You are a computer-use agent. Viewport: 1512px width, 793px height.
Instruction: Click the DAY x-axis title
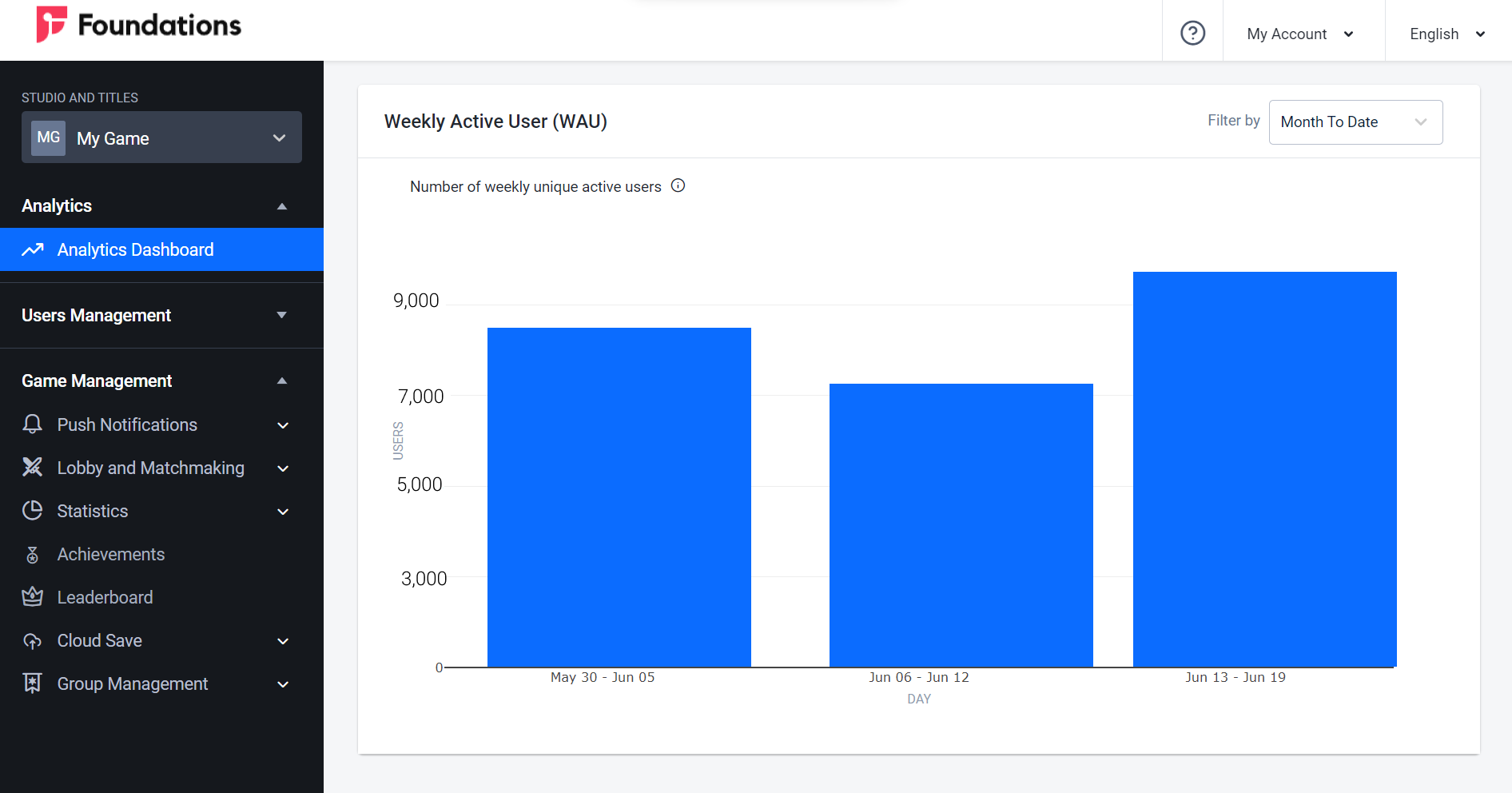click(x=919, y=699)
